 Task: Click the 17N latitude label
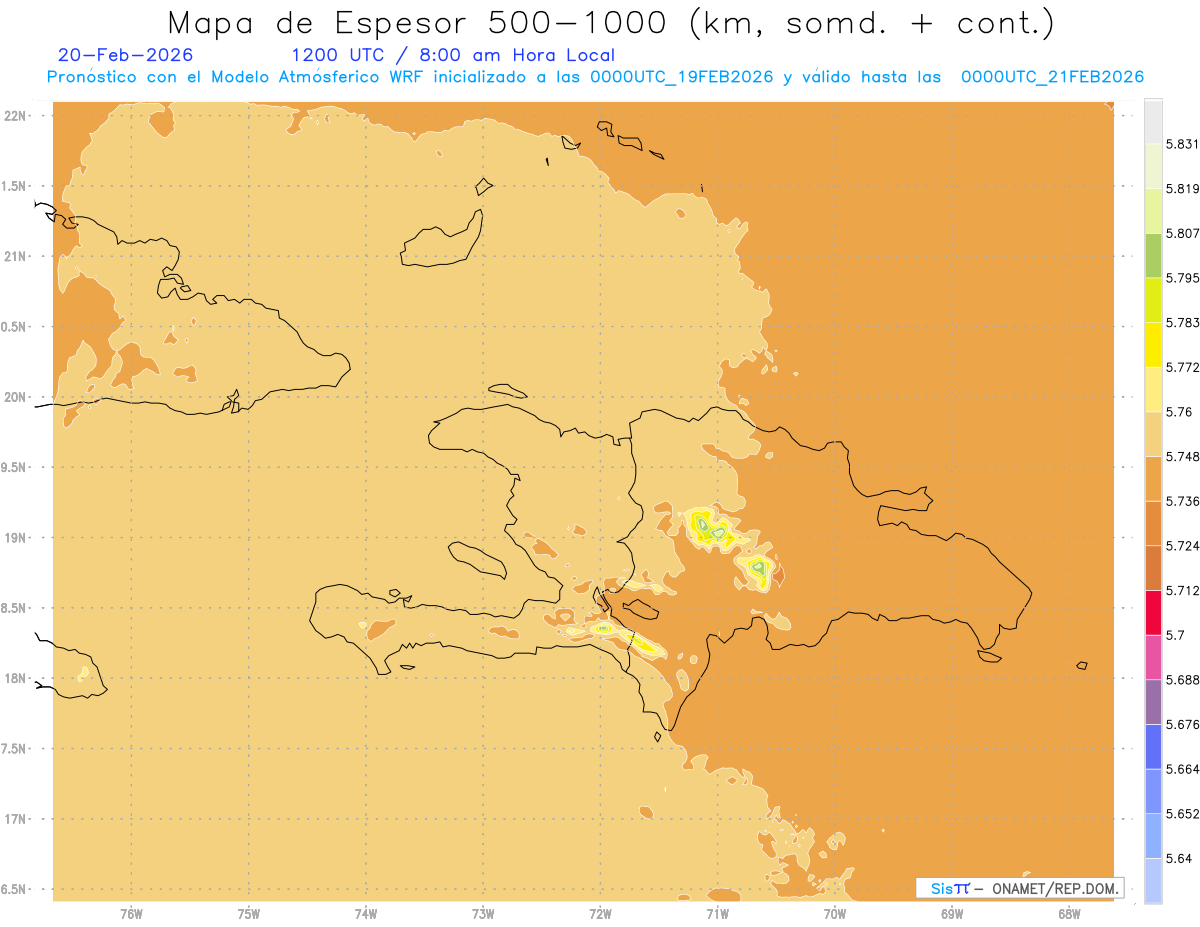17,819
